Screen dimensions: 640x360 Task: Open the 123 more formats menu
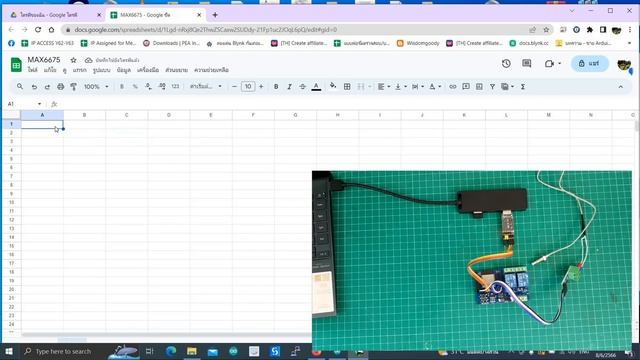click(175, 87)
